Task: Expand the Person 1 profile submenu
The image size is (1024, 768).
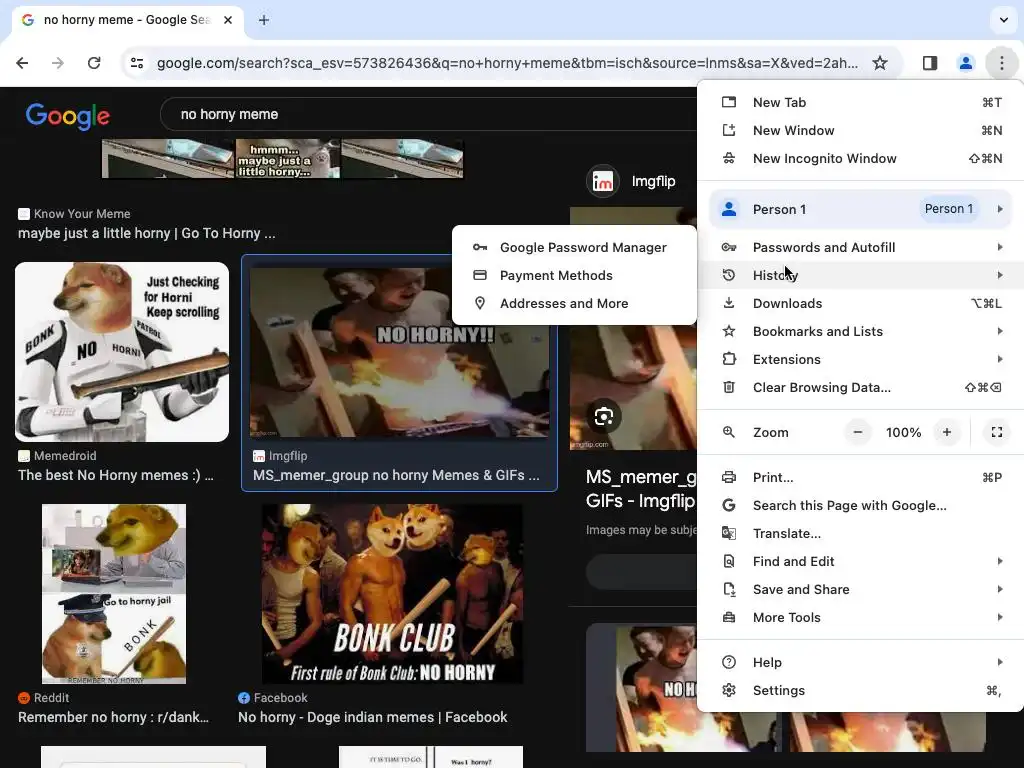Action: coord(861,209)
